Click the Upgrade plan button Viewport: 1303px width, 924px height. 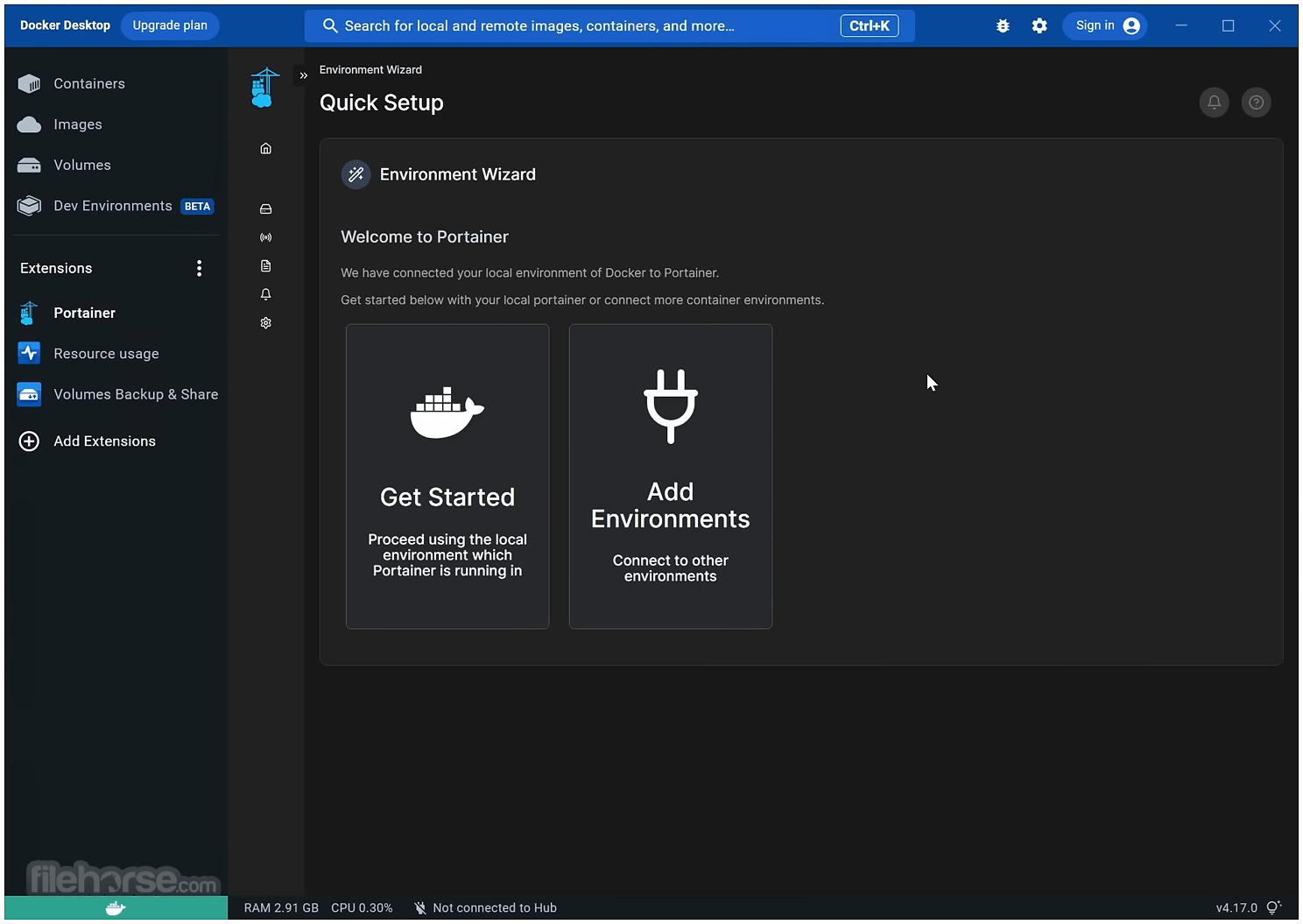coord(170,25)
